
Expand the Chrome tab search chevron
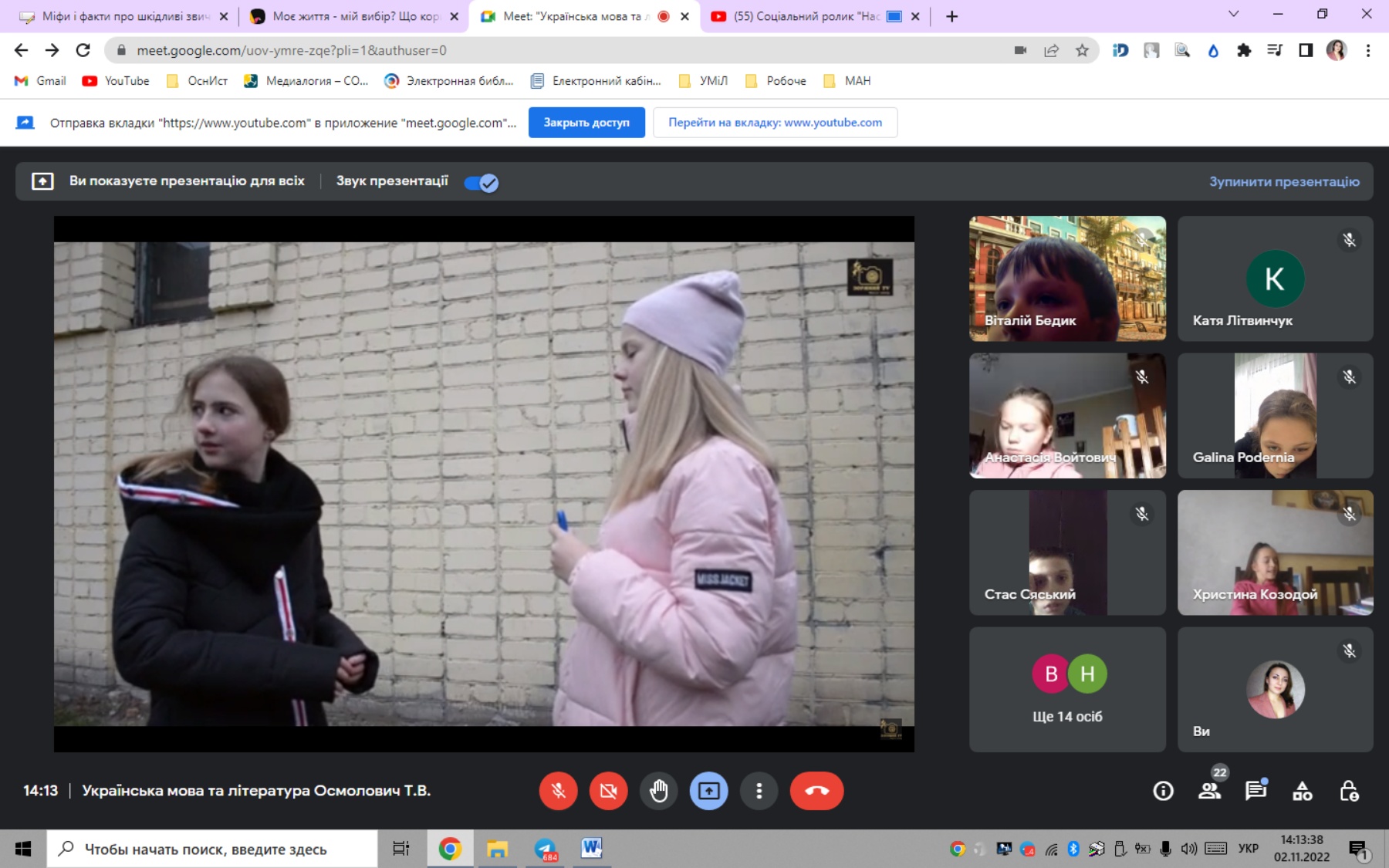(x=1233, y=15)
